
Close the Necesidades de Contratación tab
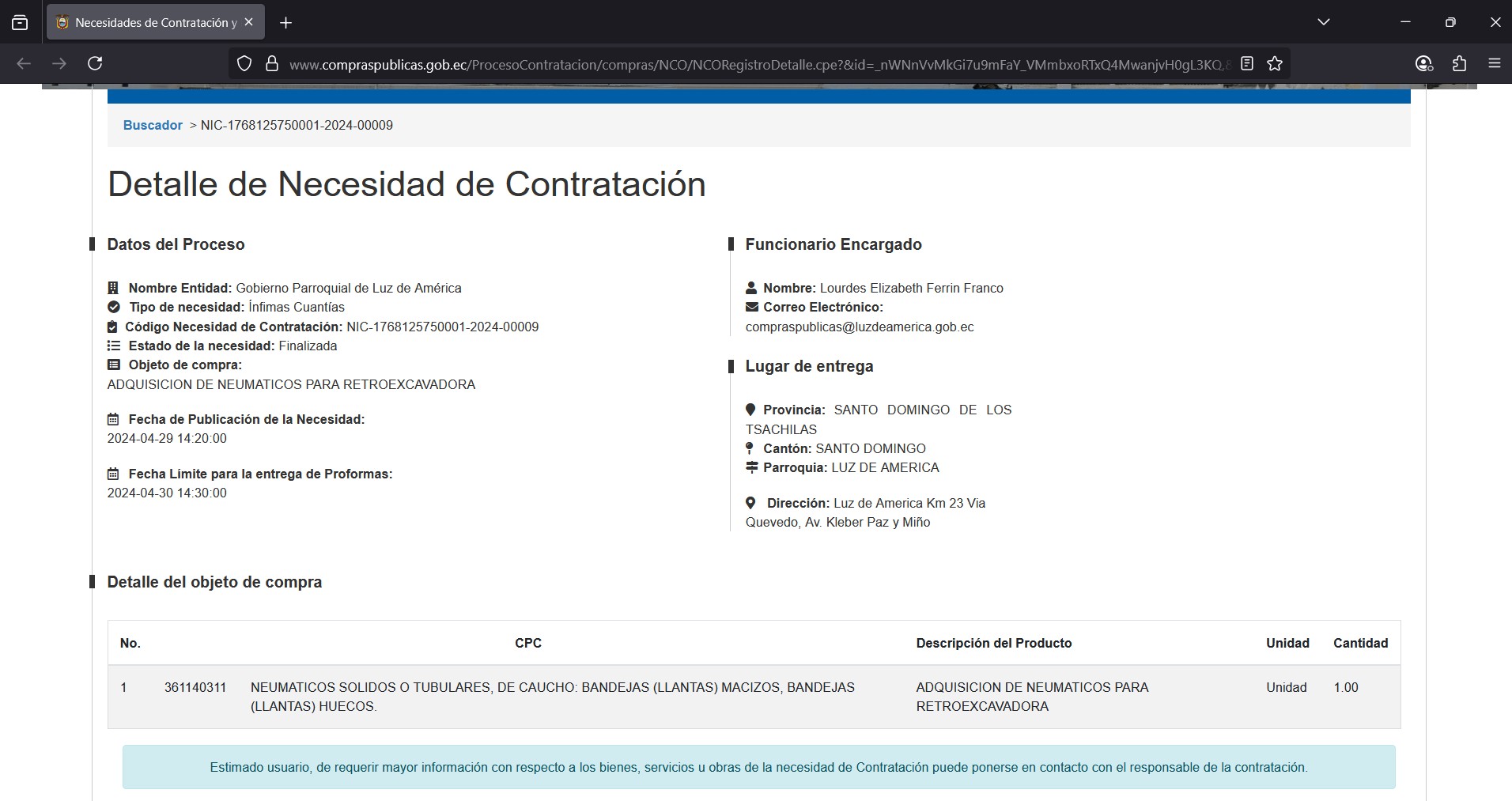248,22
